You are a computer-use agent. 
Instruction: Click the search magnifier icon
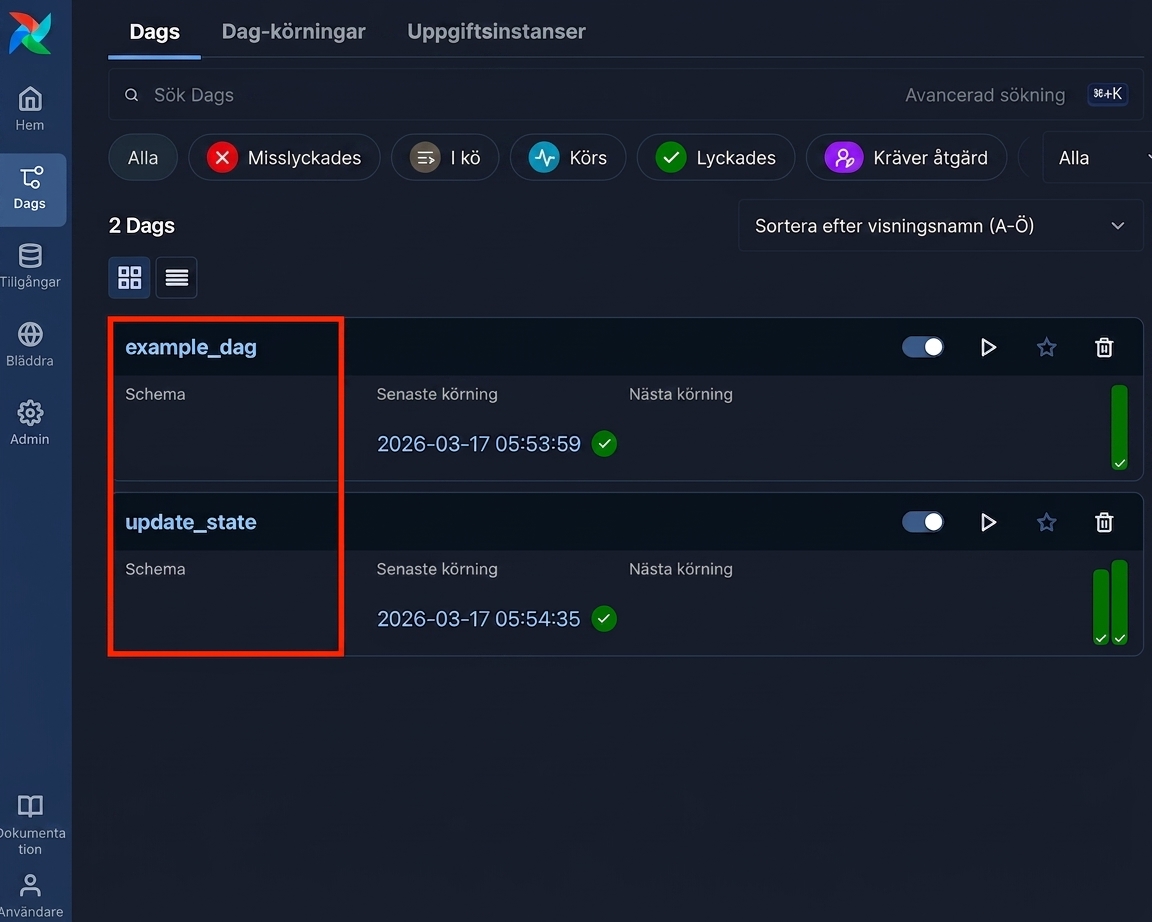132,95
